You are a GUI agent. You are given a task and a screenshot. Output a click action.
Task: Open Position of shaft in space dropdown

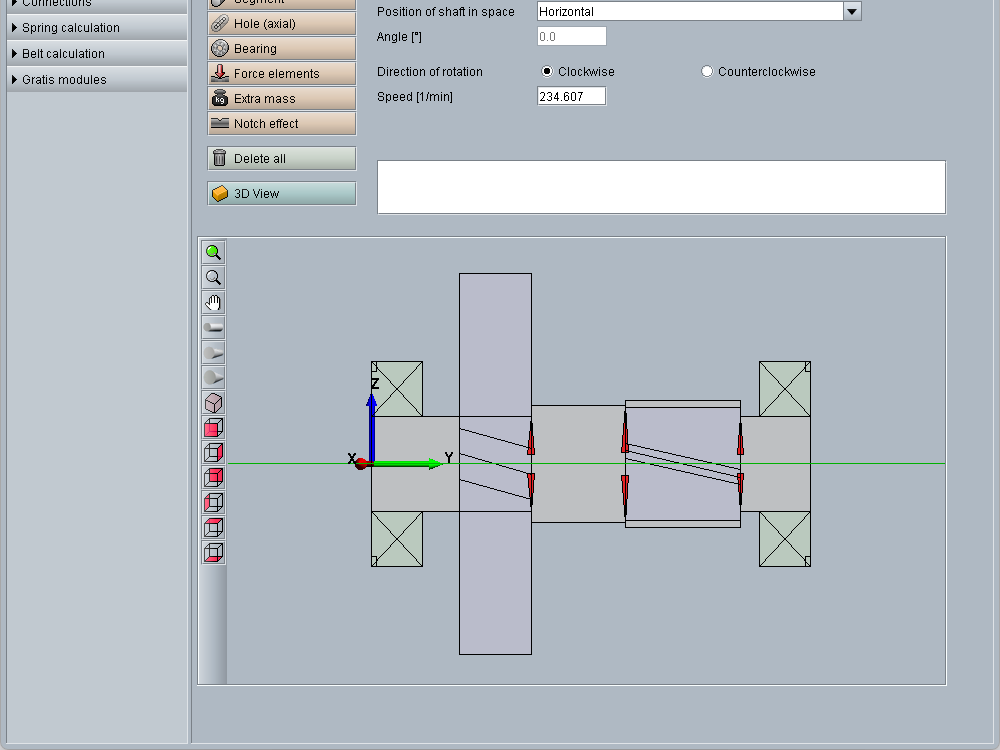pos(851,12)
